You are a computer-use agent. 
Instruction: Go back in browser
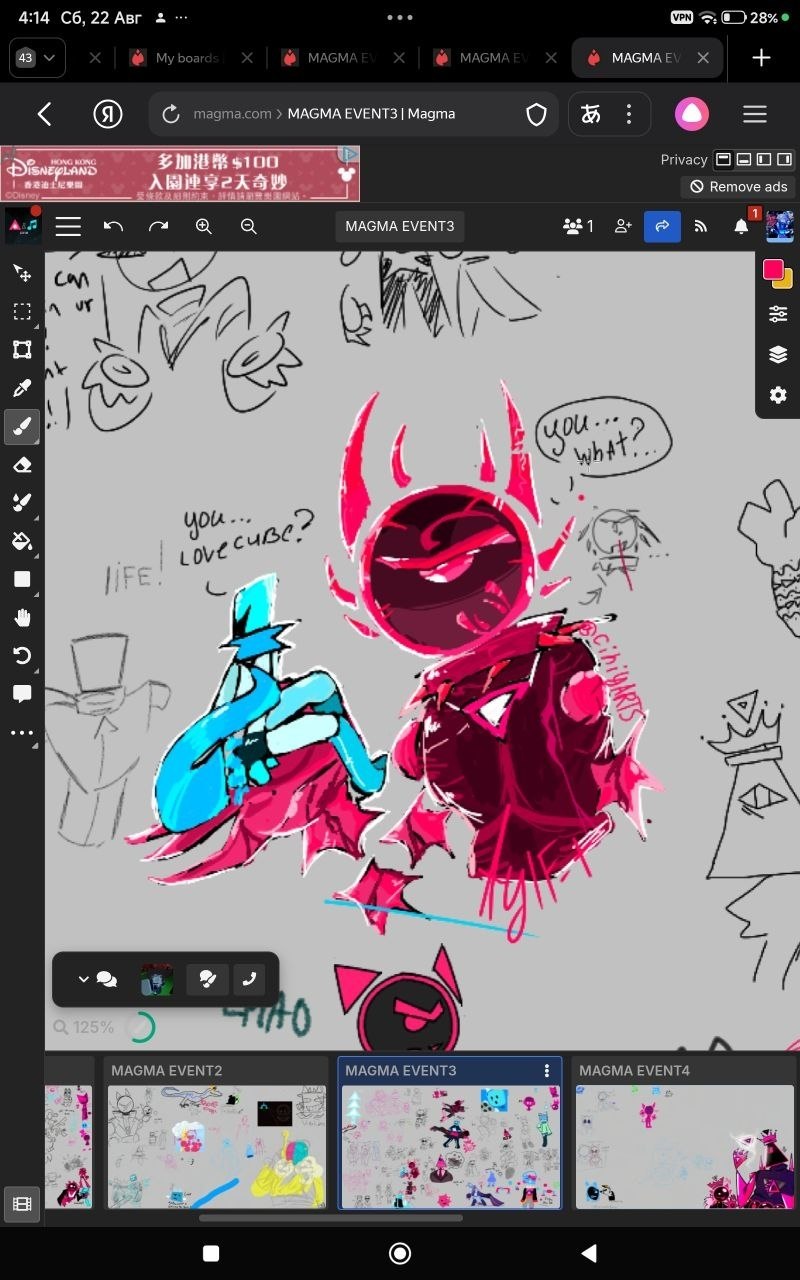coord(44,114)
